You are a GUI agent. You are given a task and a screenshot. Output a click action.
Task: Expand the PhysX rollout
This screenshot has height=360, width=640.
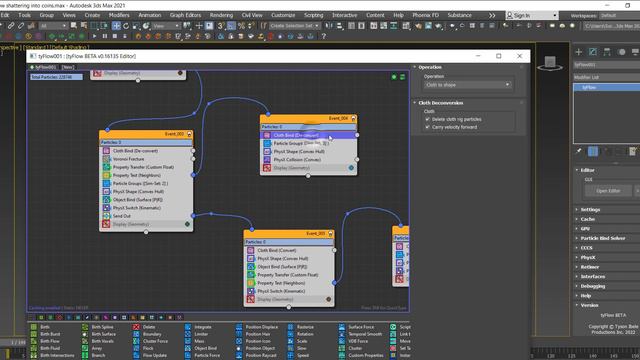588,258
